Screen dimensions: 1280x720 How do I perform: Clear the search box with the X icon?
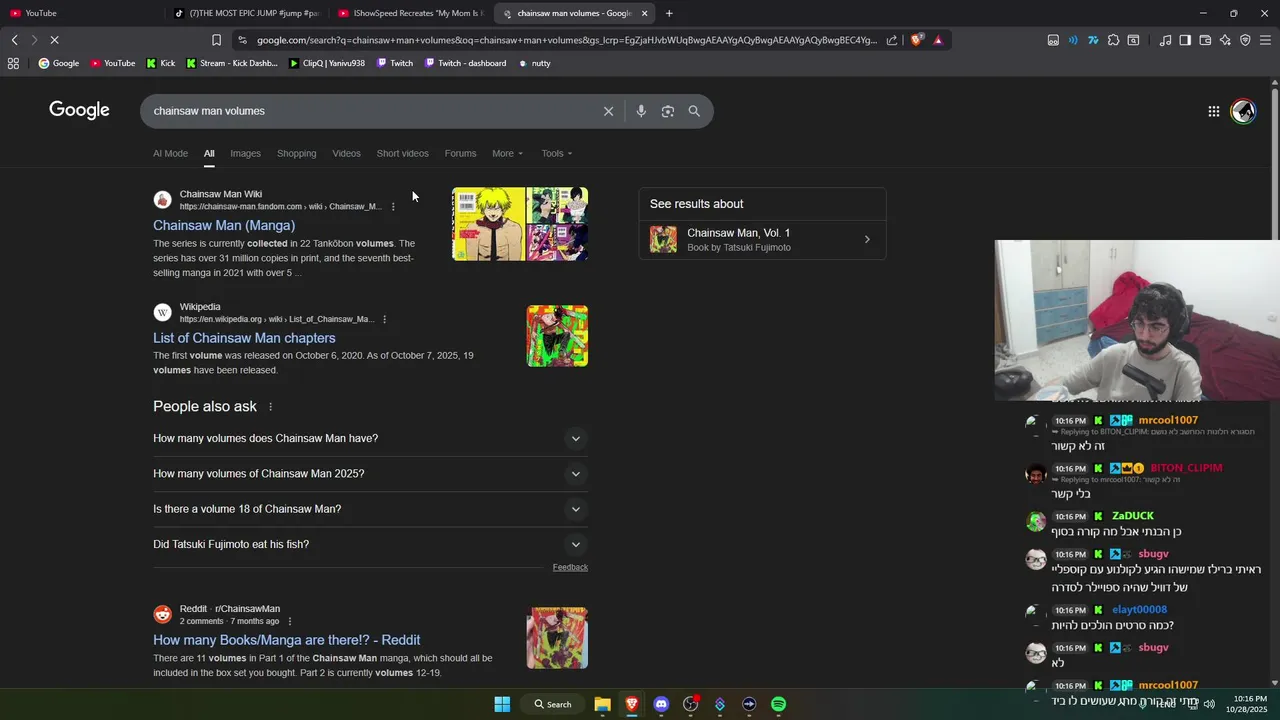[608, 111]
